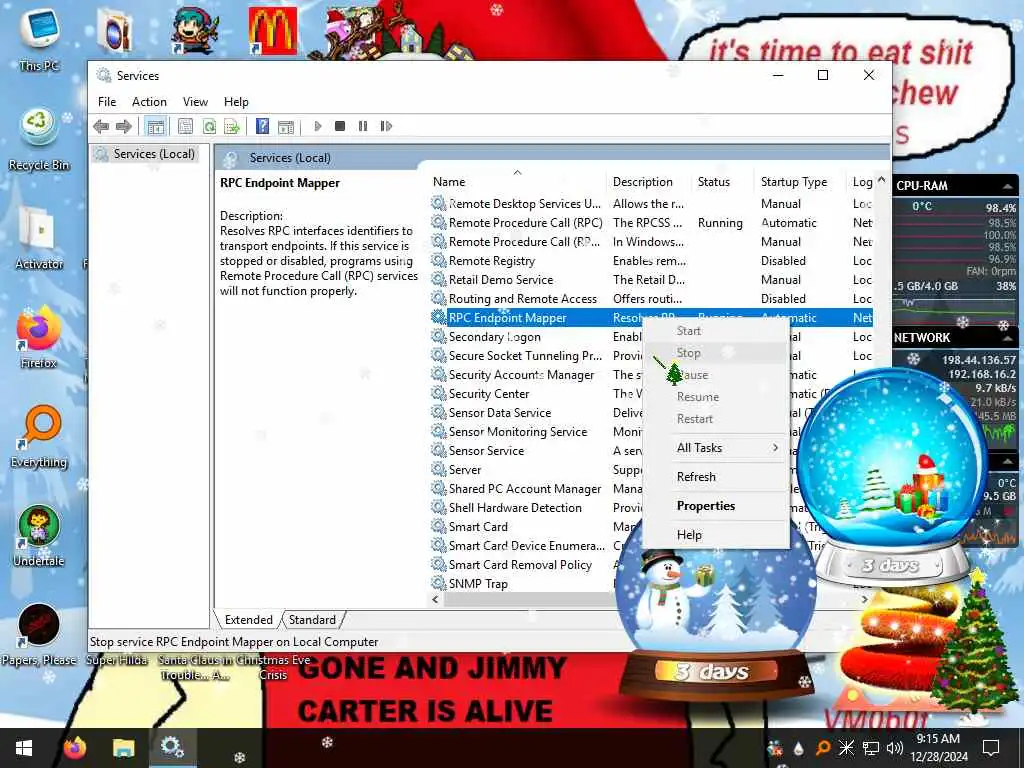Open the Properties toolbar icon
Image resolution: width=1024 pixels, height=768 pixels.
(185, 126)
